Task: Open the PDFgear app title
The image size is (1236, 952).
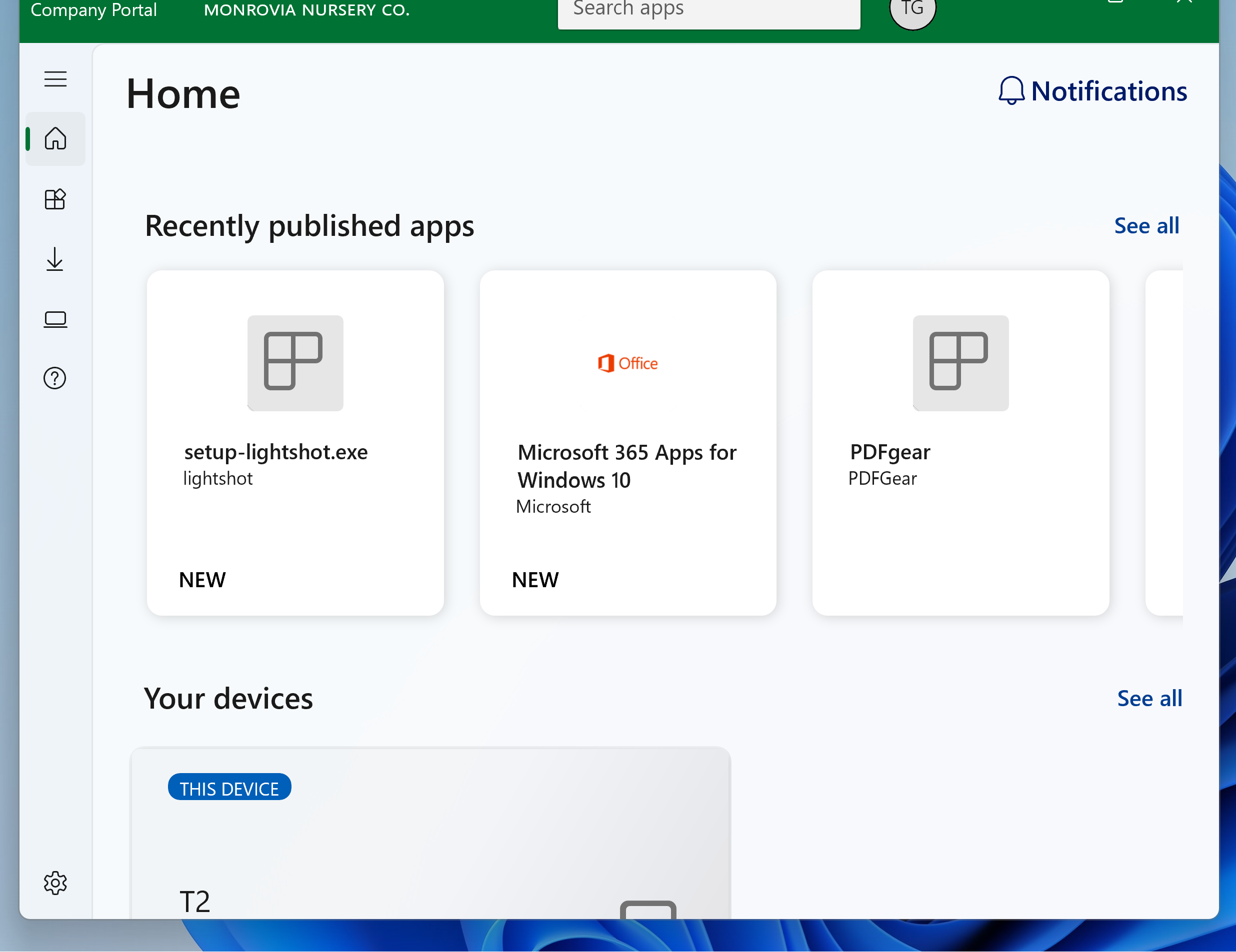Action: coord(889,452)
